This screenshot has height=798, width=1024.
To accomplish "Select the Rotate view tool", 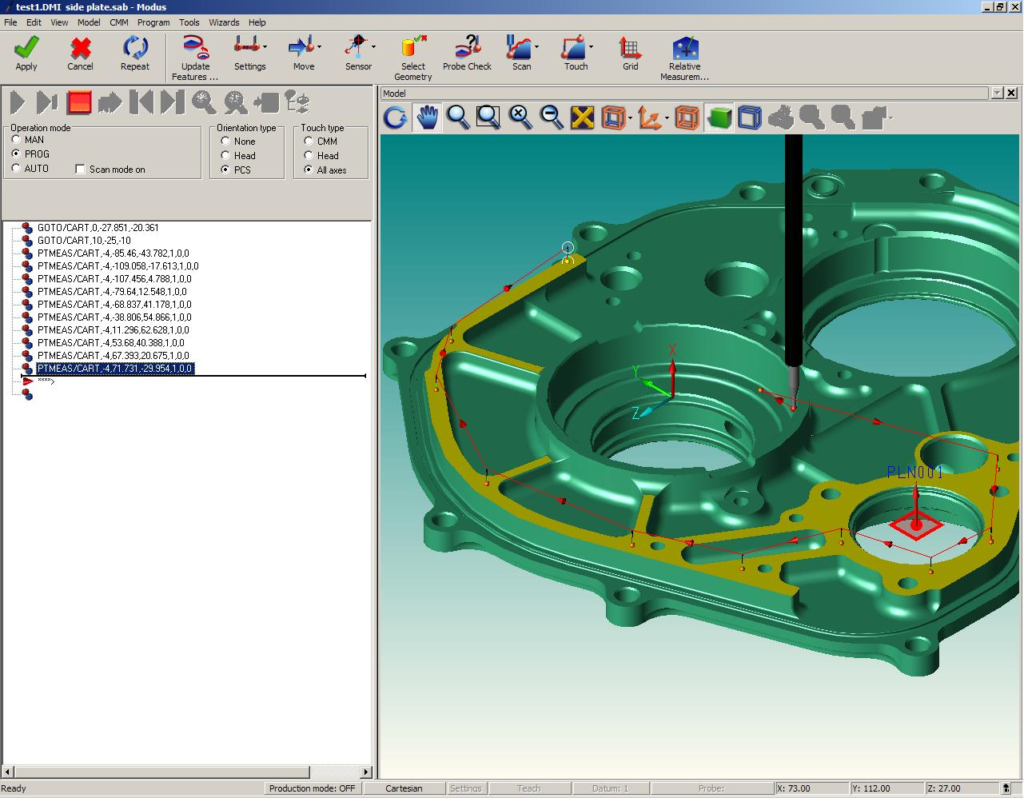I will 394,117.
